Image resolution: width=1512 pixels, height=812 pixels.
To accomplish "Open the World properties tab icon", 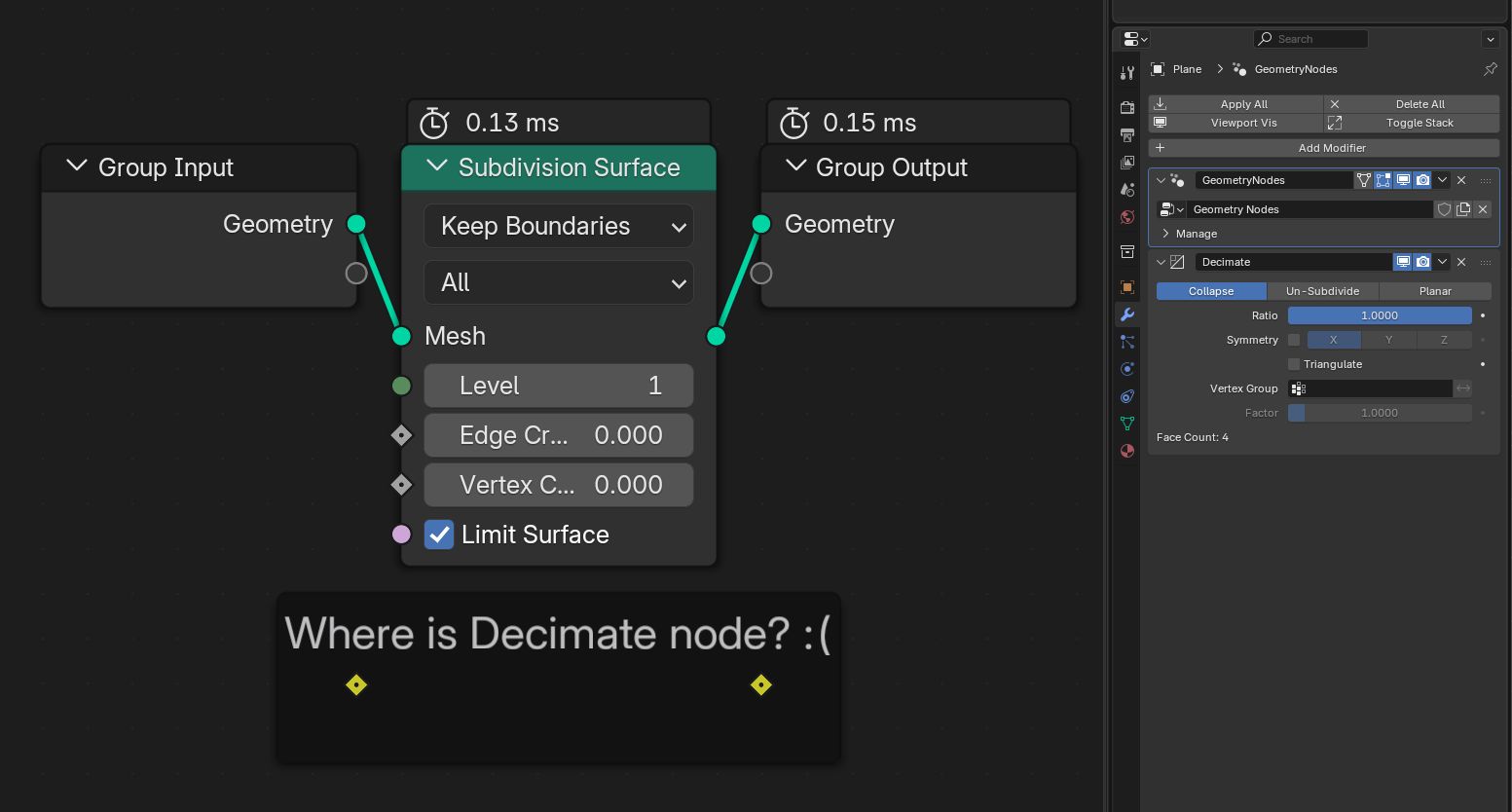I will [x=1127, y=217].
